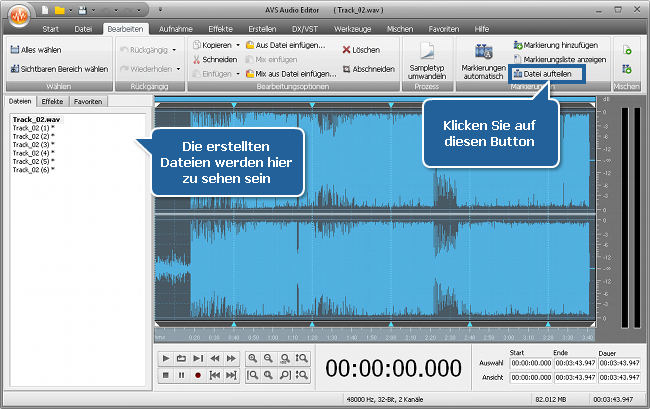Pause playback with the pause button

[182, 375]
